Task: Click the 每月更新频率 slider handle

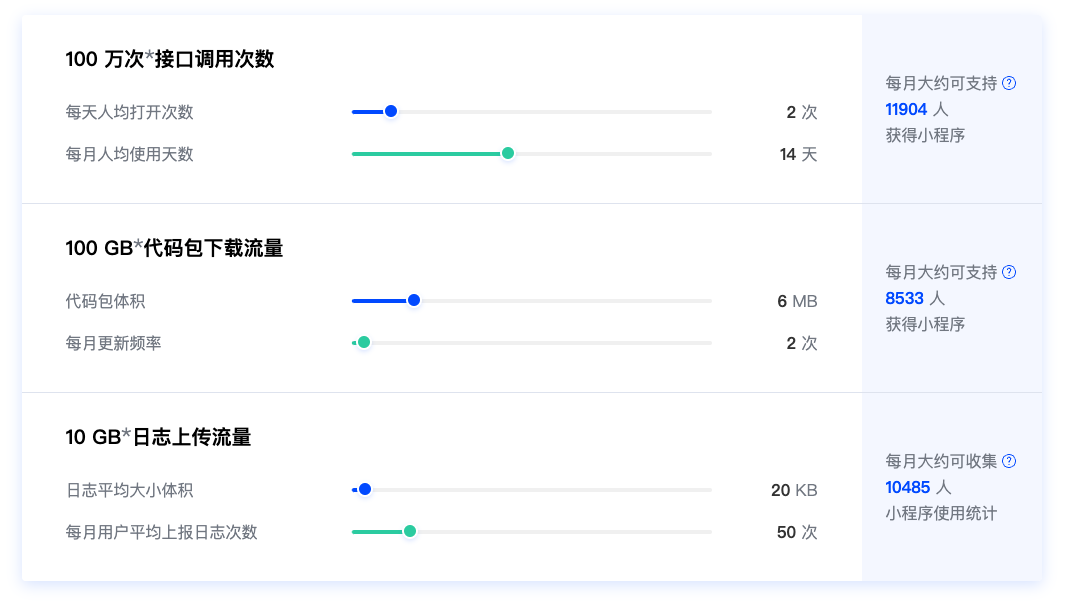Action: pyautogui.click(x=364, y=342)
